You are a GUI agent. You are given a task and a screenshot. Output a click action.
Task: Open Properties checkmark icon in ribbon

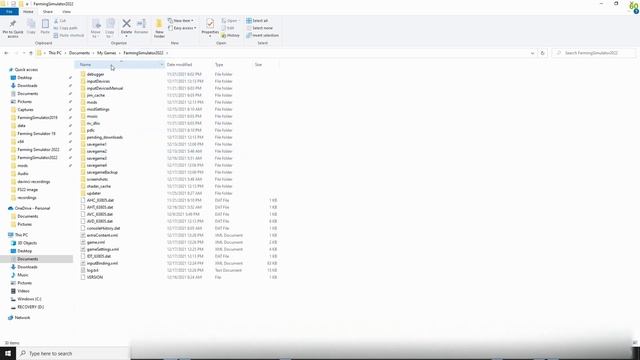210,24
